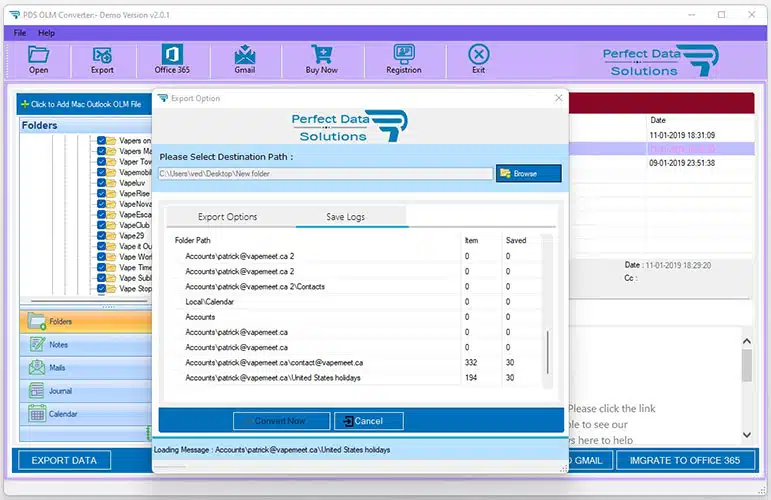
Task: Click IMGRATE TO OFFICE 365 button
Action: (x=685, y=460)
